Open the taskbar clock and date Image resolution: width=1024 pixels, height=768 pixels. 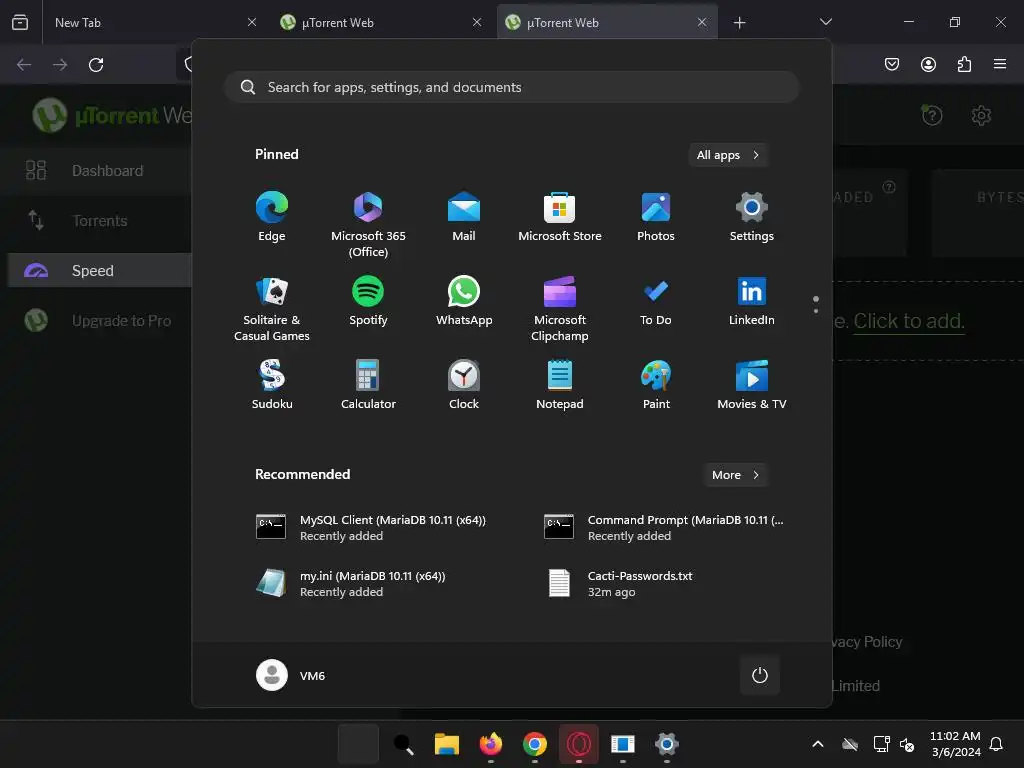click(x=955, y=744)
